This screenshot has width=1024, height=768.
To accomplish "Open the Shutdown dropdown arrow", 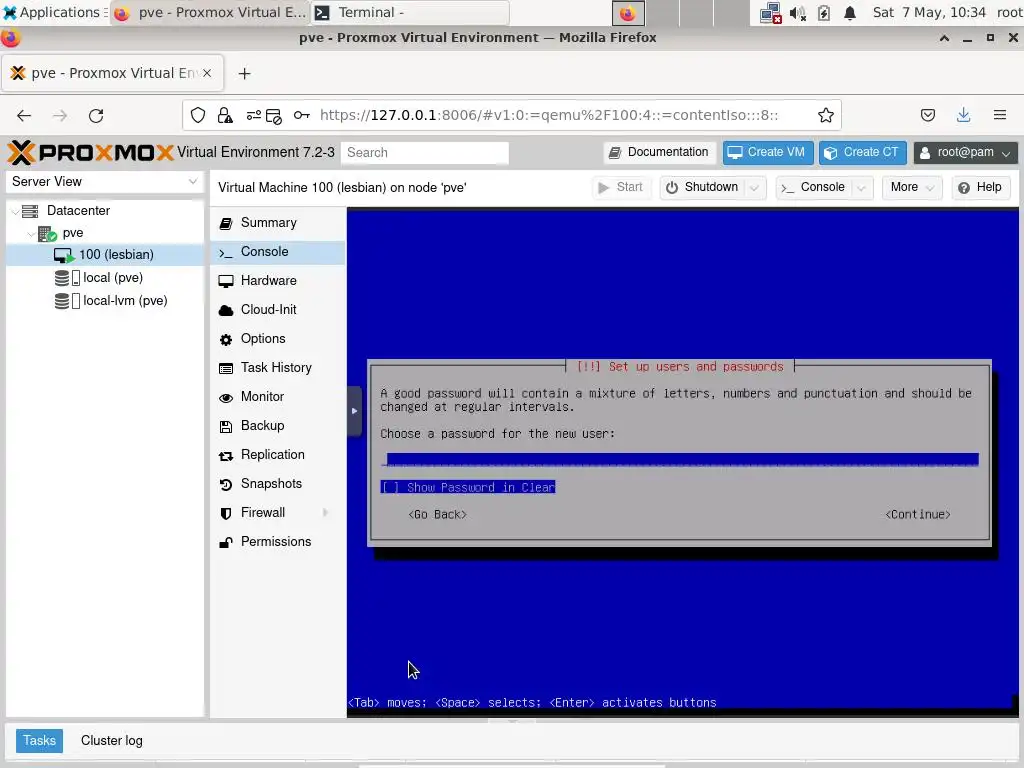I will (755, 187).
